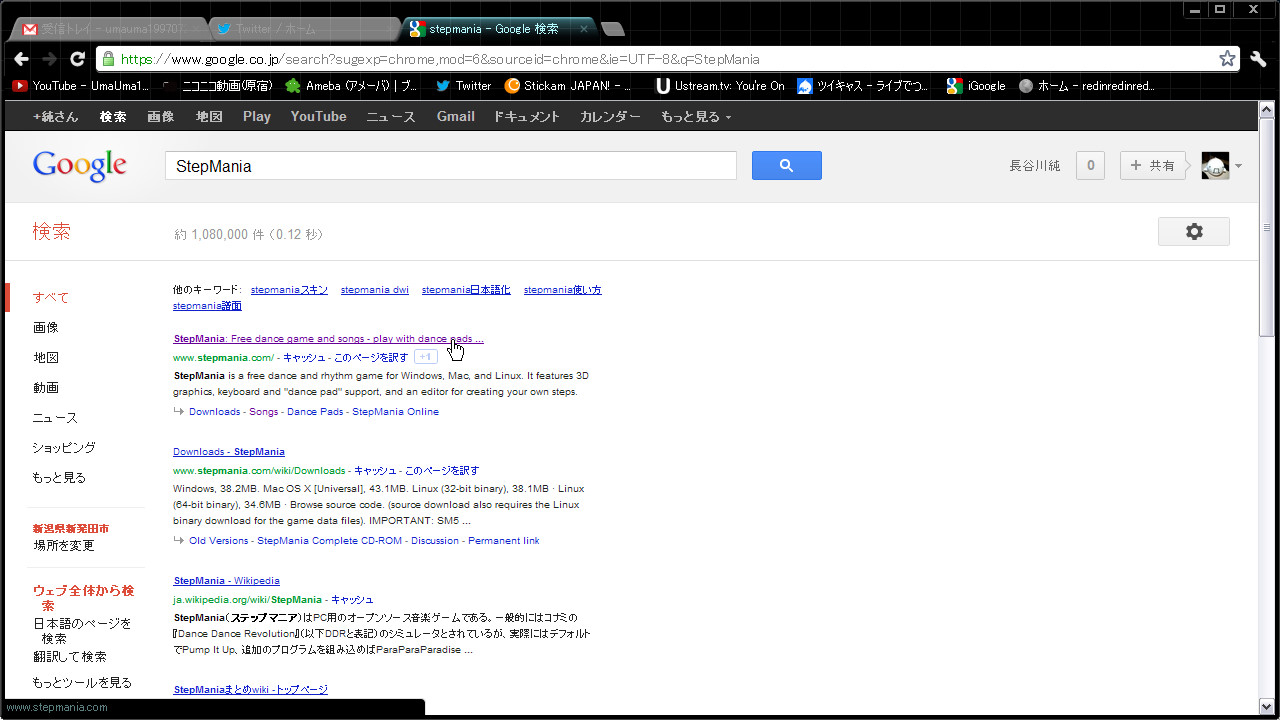Screen dimensions: 1280x720
Task: Open related keyword stepmaniaスキン
Action: pyautogui.click(x=289, y=290)
